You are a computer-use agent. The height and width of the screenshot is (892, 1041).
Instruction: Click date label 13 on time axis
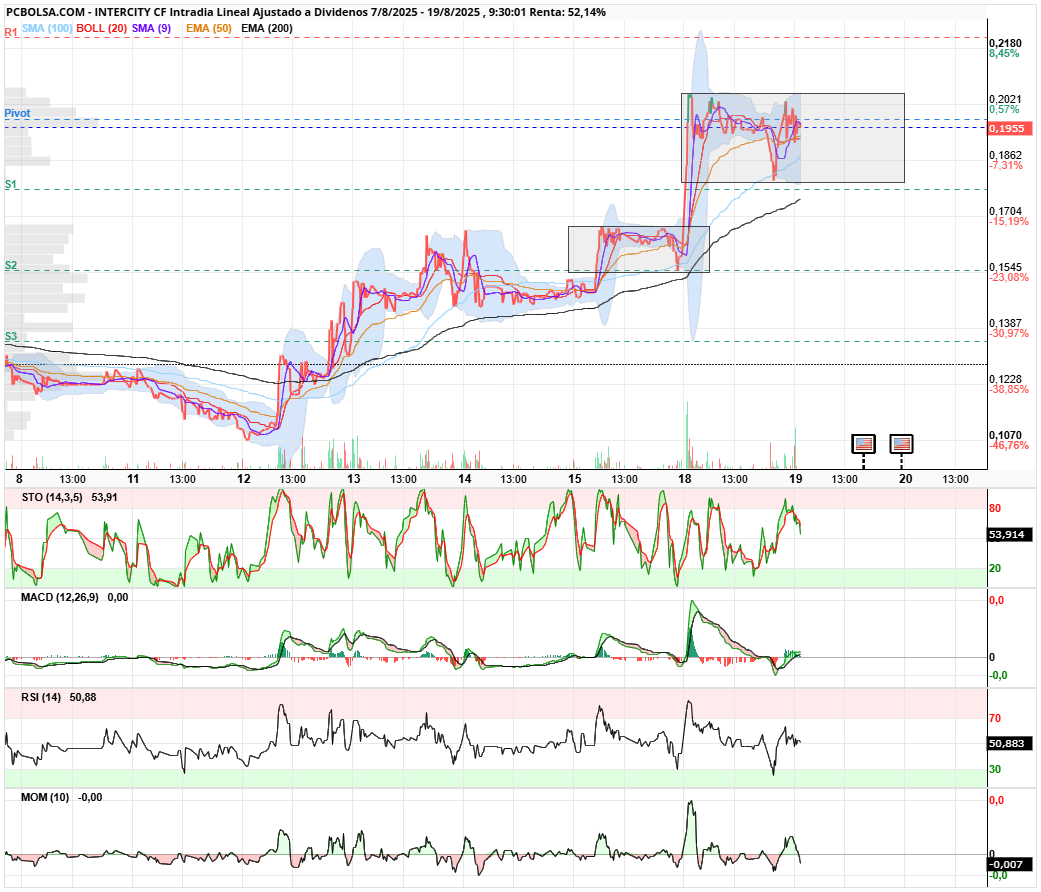click(354, 479)
